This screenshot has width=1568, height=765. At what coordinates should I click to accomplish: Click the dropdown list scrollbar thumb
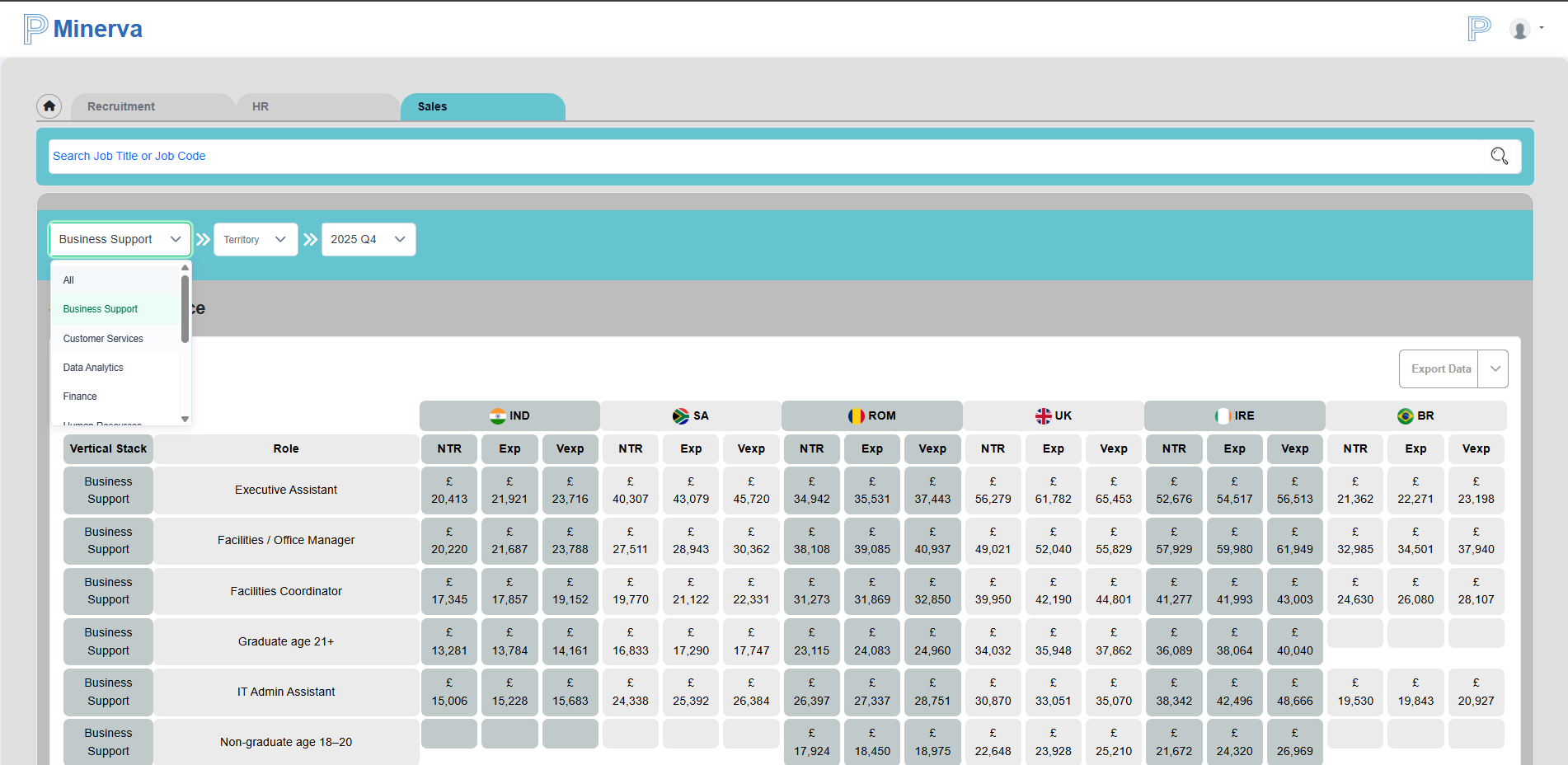(x=185, y=308)
